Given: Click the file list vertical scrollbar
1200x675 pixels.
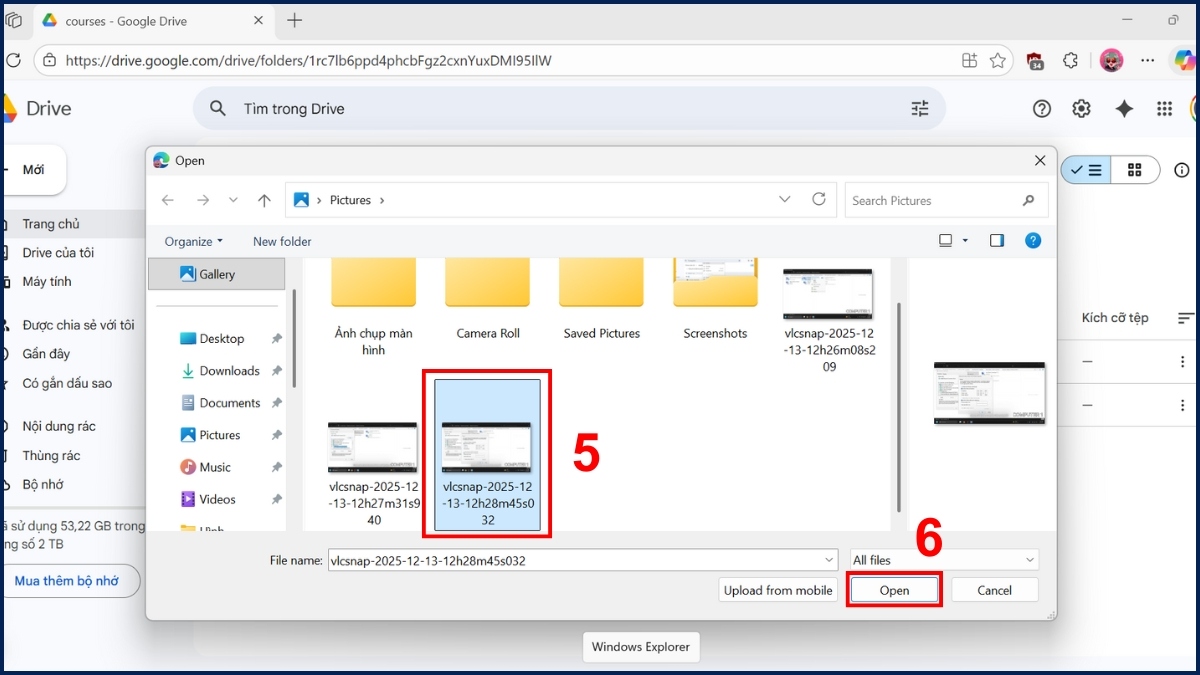Looking at the screenshot, I should (899, 405).
